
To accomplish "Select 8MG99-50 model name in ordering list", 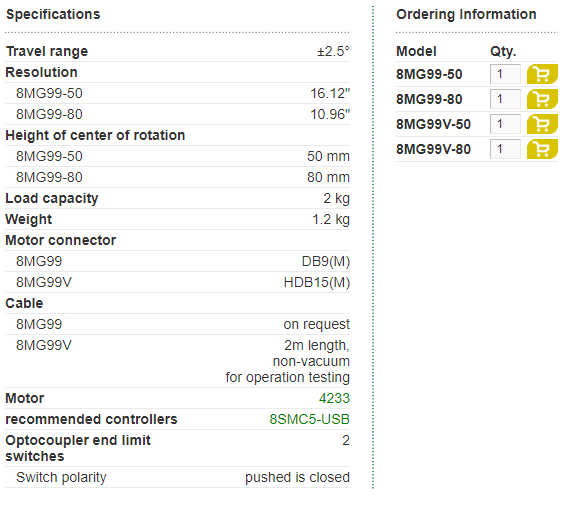I will (x=429, y=74).
